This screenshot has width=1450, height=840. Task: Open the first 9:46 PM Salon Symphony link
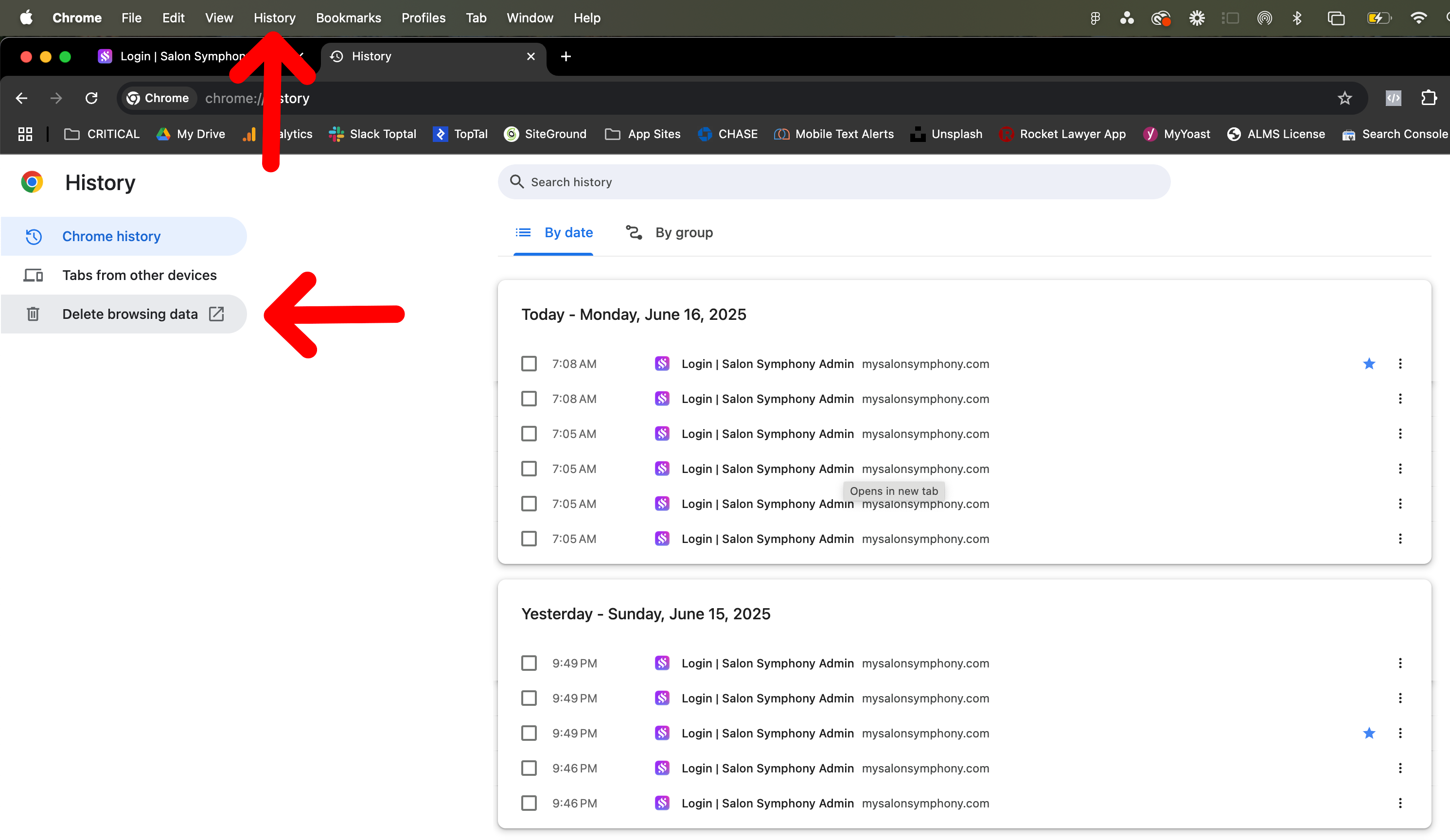coord(768,769)
